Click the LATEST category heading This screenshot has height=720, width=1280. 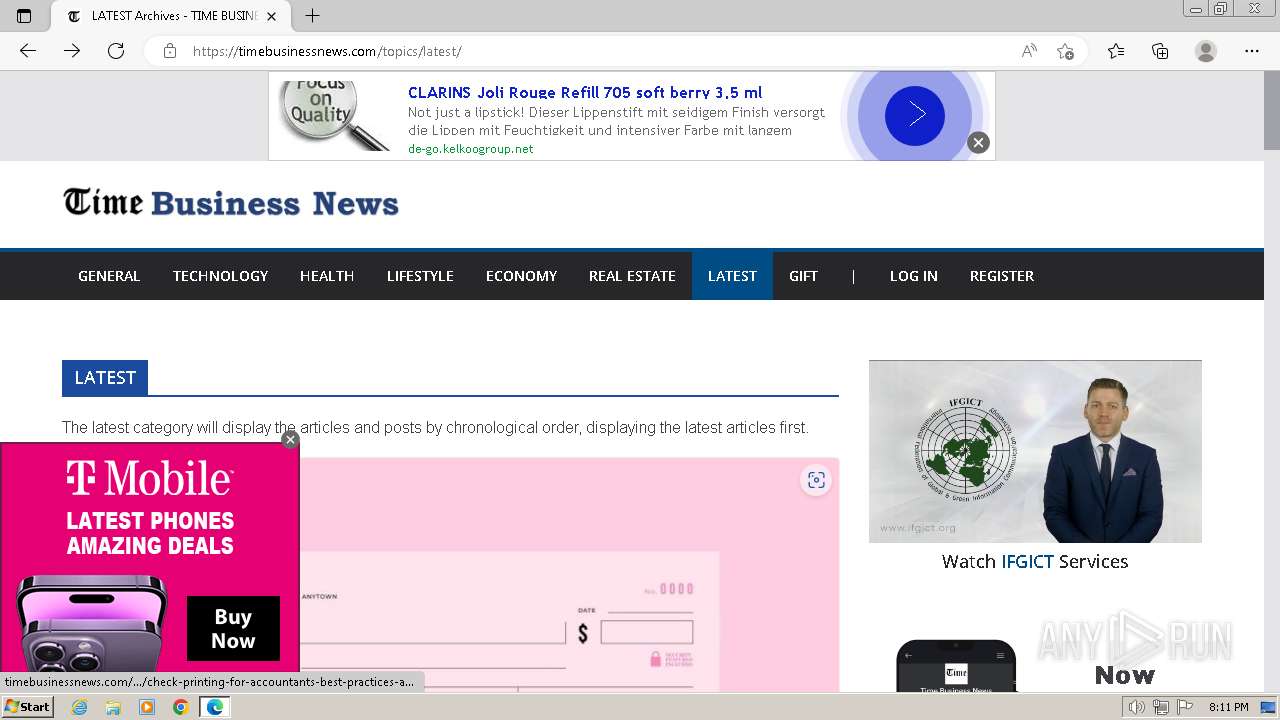coord(105,378)
